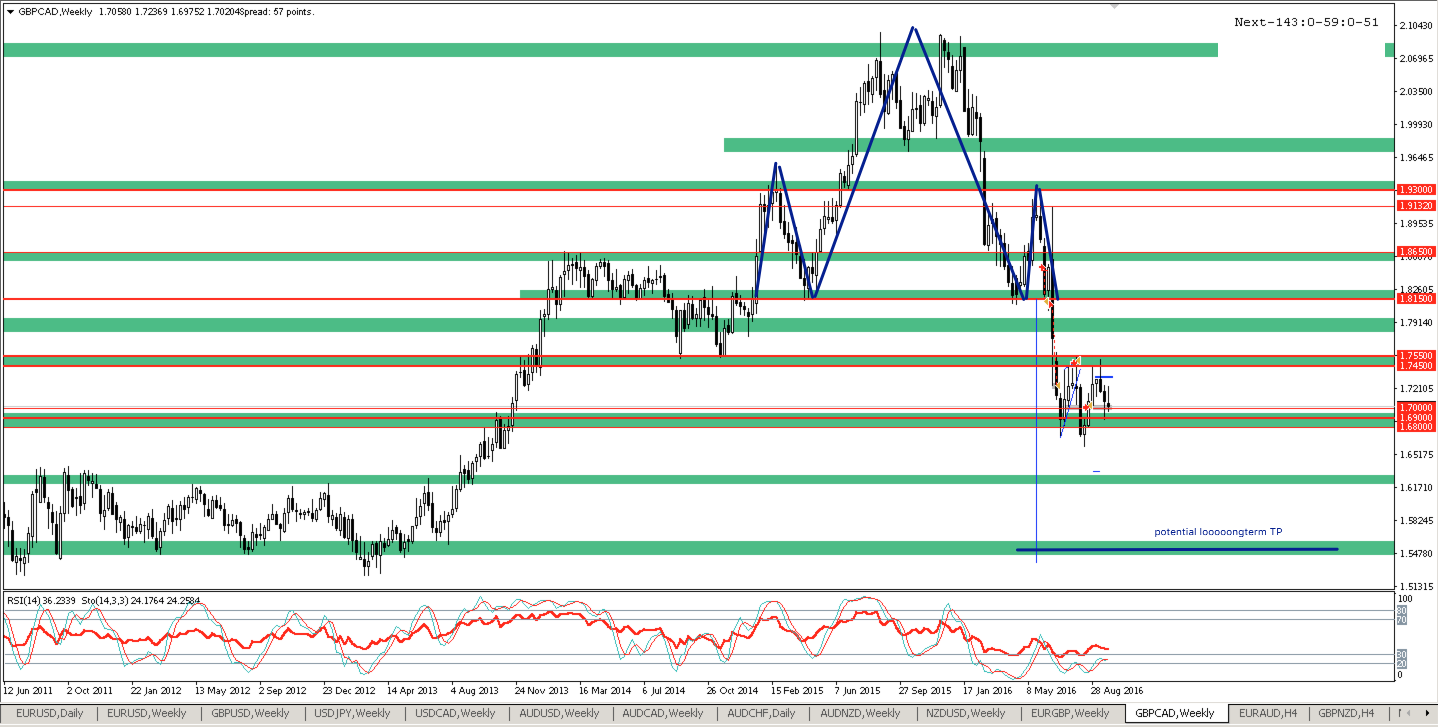This screenshot has width=1438, height=727.
Task: Click the 1.72105 price scale value
Action: click(1417, 388)
